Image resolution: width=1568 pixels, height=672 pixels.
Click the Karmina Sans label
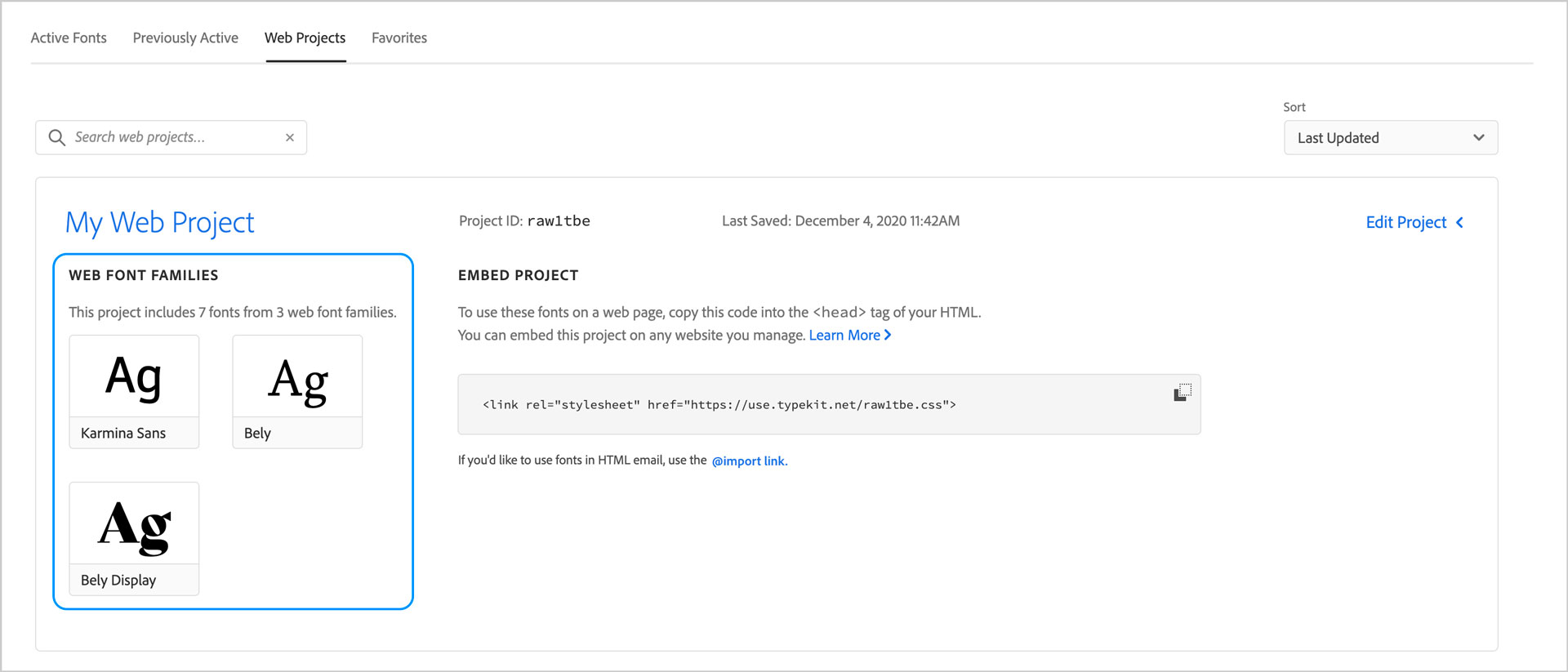click(x=123, y=433)
